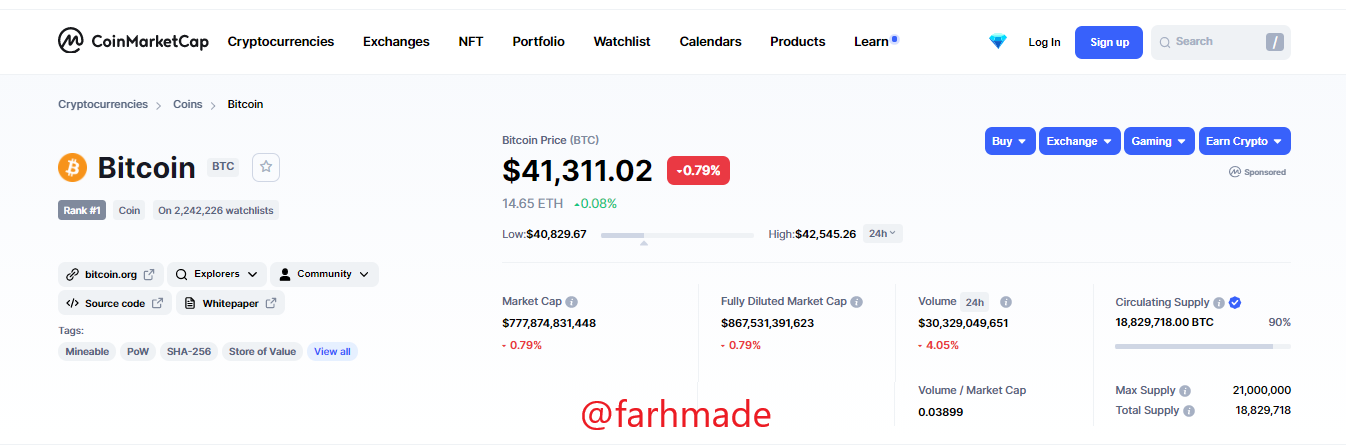This screenshot has width=1346, height=448.
Task: Open the Portfolio menu item
Action: (x=538, y=42)
